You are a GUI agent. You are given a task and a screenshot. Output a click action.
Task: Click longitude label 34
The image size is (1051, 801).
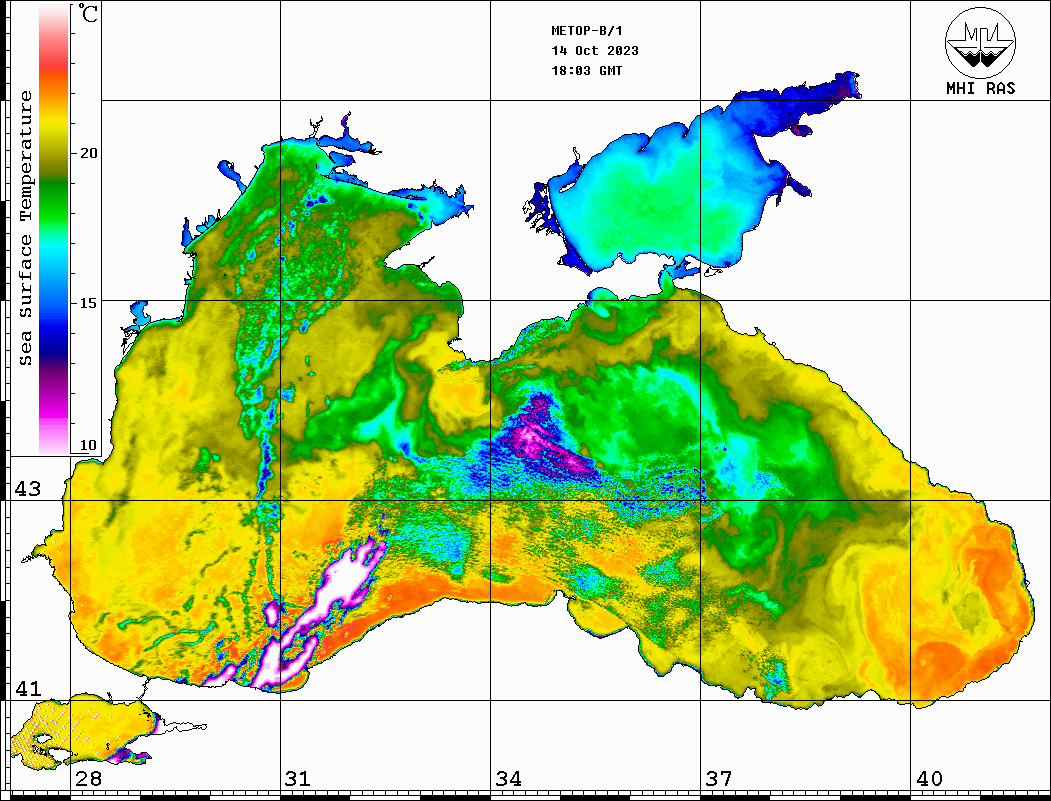click(x=509, y=779)
